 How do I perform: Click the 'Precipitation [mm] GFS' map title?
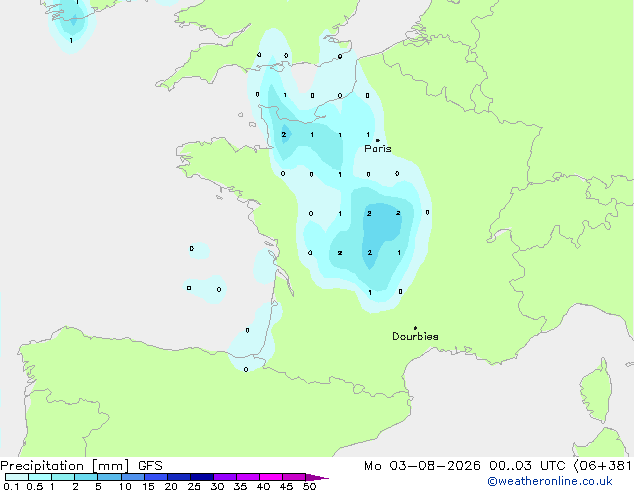[81, 466]
